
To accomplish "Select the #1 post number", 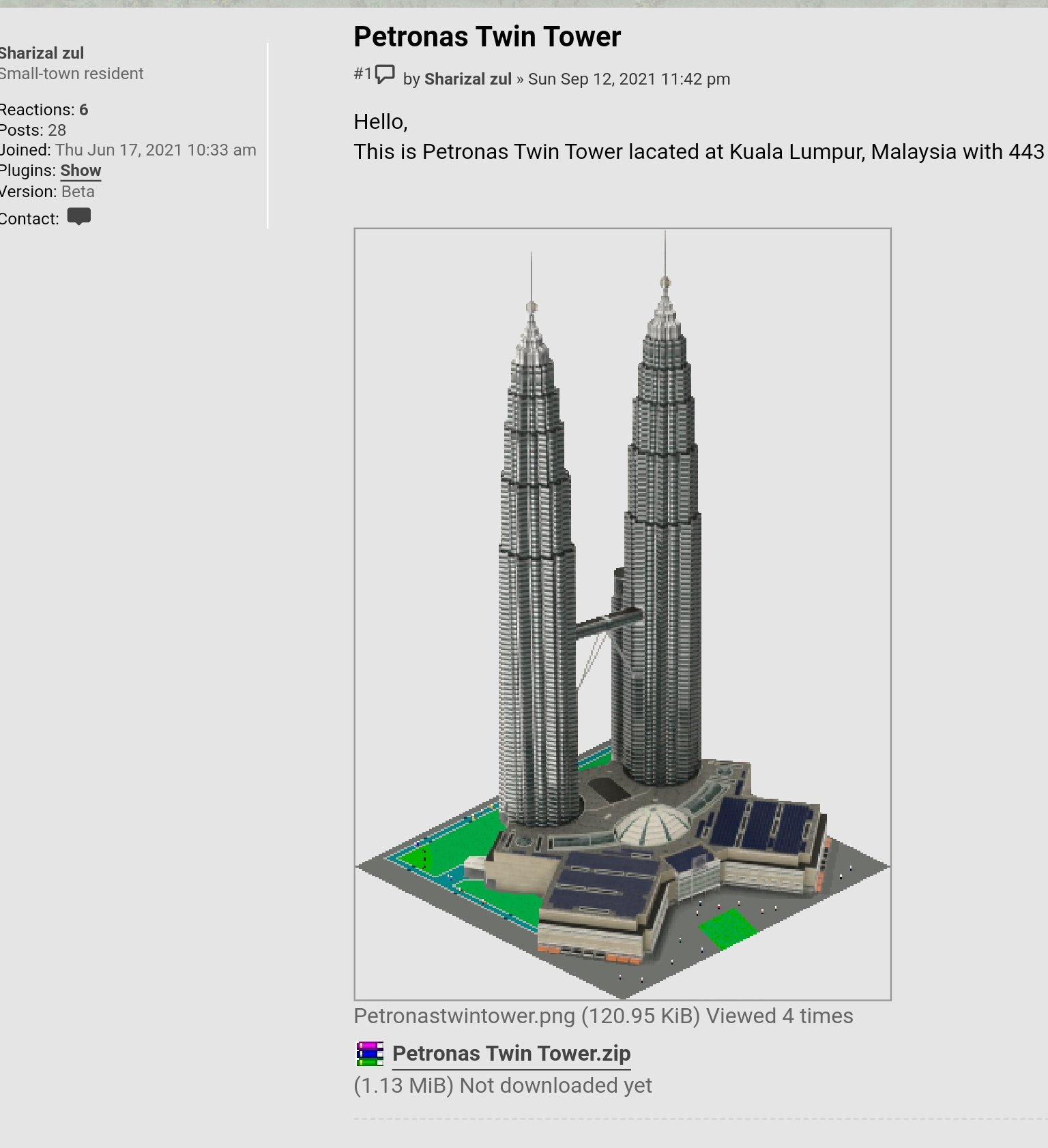I will coord(363,74).
